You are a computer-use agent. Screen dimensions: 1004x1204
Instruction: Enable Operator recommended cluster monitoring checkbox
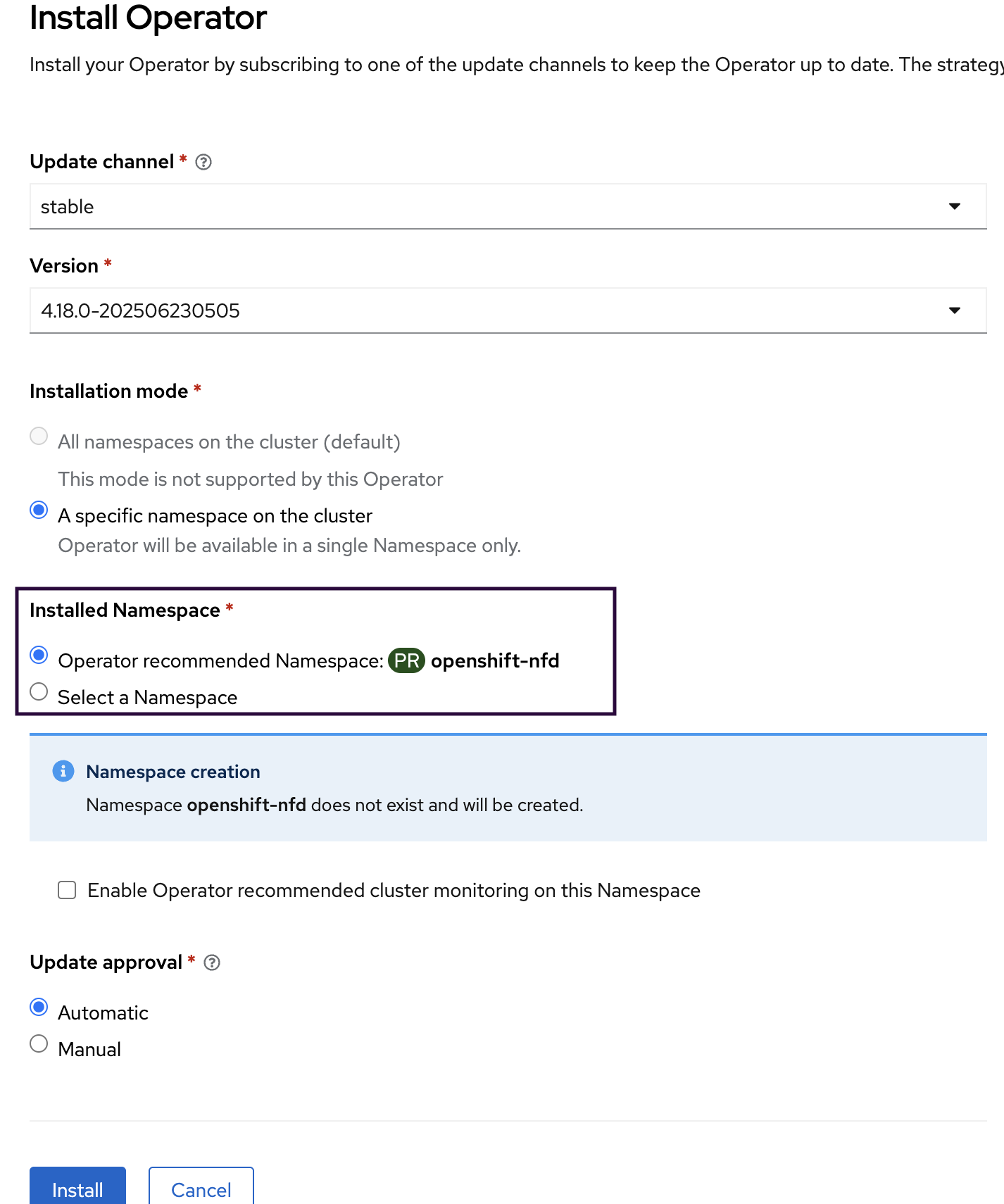[x=67, y=891]
